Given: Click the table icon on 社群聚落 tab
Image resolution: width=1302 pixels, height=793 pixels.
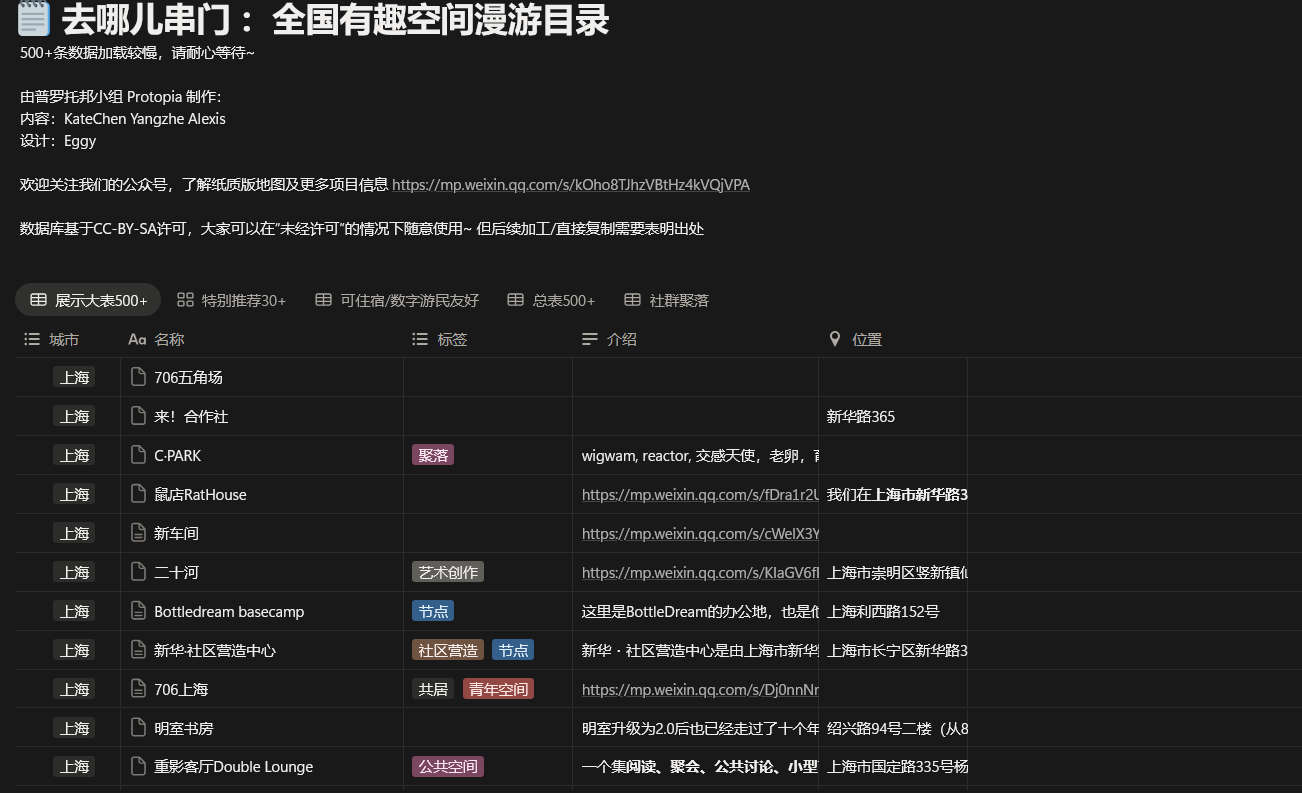Looking at the screenshot, I should pyautogui.click(x=632, y=300).
